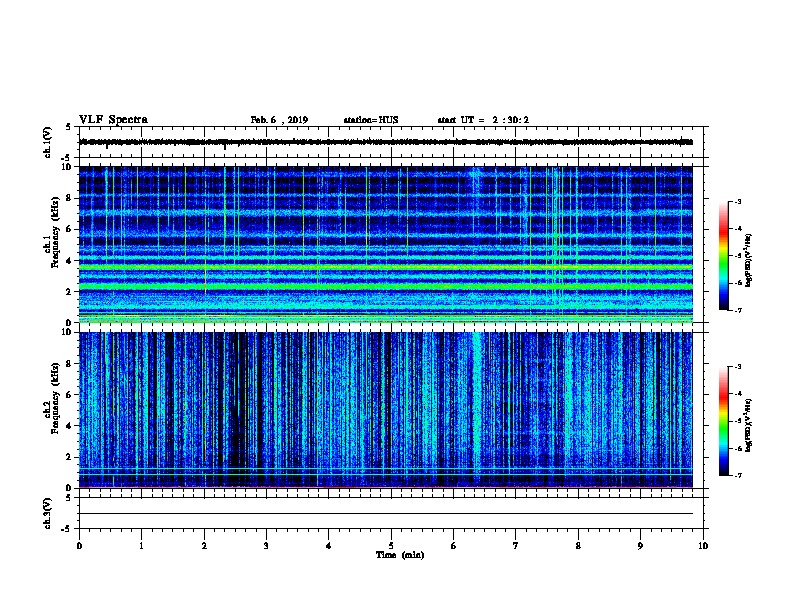Select the "start UT = 2:30:2" text
792x612 pixels.
[483, 120]
